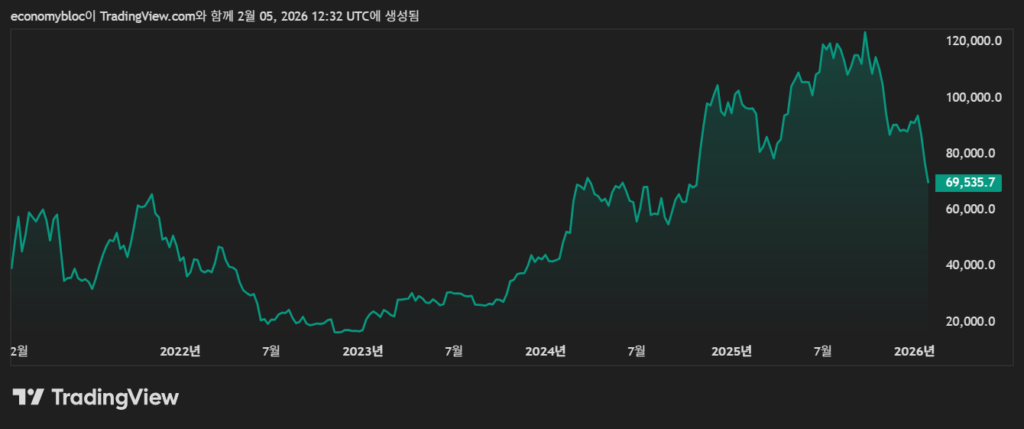This screenshot has height=429, width=1024.
Task: Click the price line's final point at right edge
Action: point(928,182)
